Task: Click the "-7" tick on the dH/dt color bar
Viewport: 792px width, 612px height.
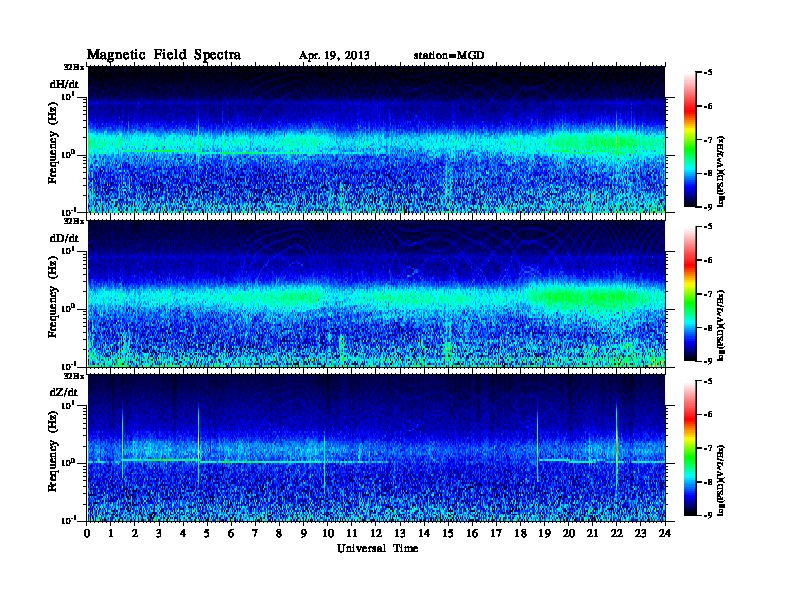Action: [x=709, y=140]
